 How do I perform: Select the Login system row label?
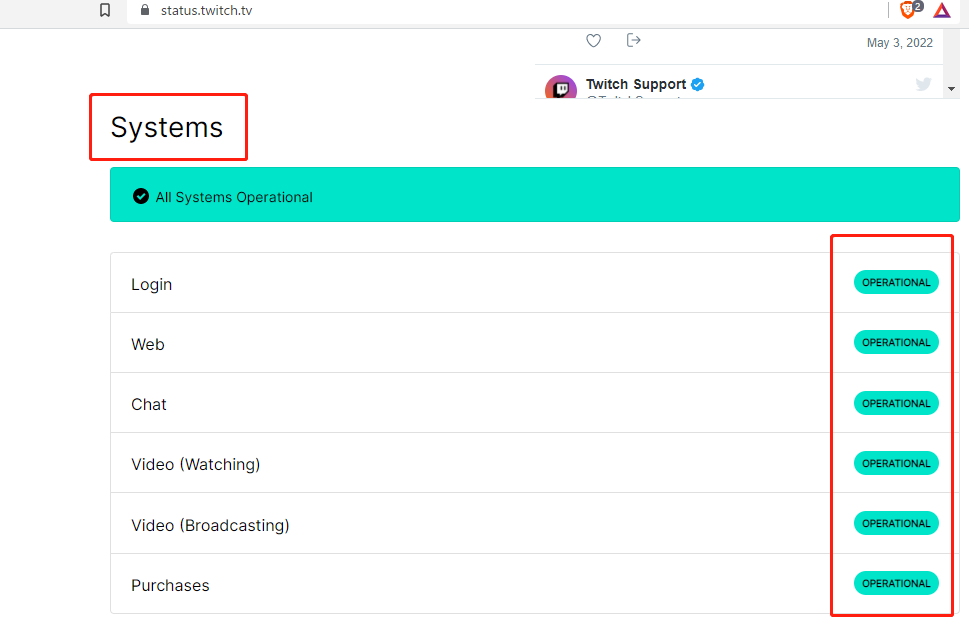[151, 284]
